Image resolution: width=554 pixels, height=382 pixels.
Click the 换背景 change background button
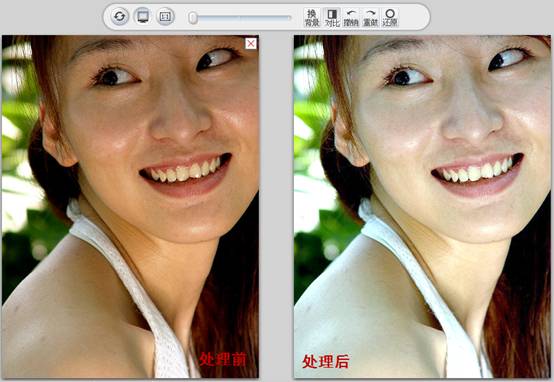[312, 18]
